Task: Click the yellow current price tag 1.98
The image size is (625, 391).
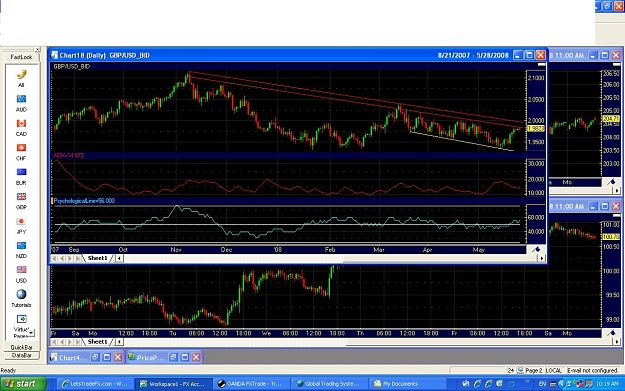Action: [536, 129]
